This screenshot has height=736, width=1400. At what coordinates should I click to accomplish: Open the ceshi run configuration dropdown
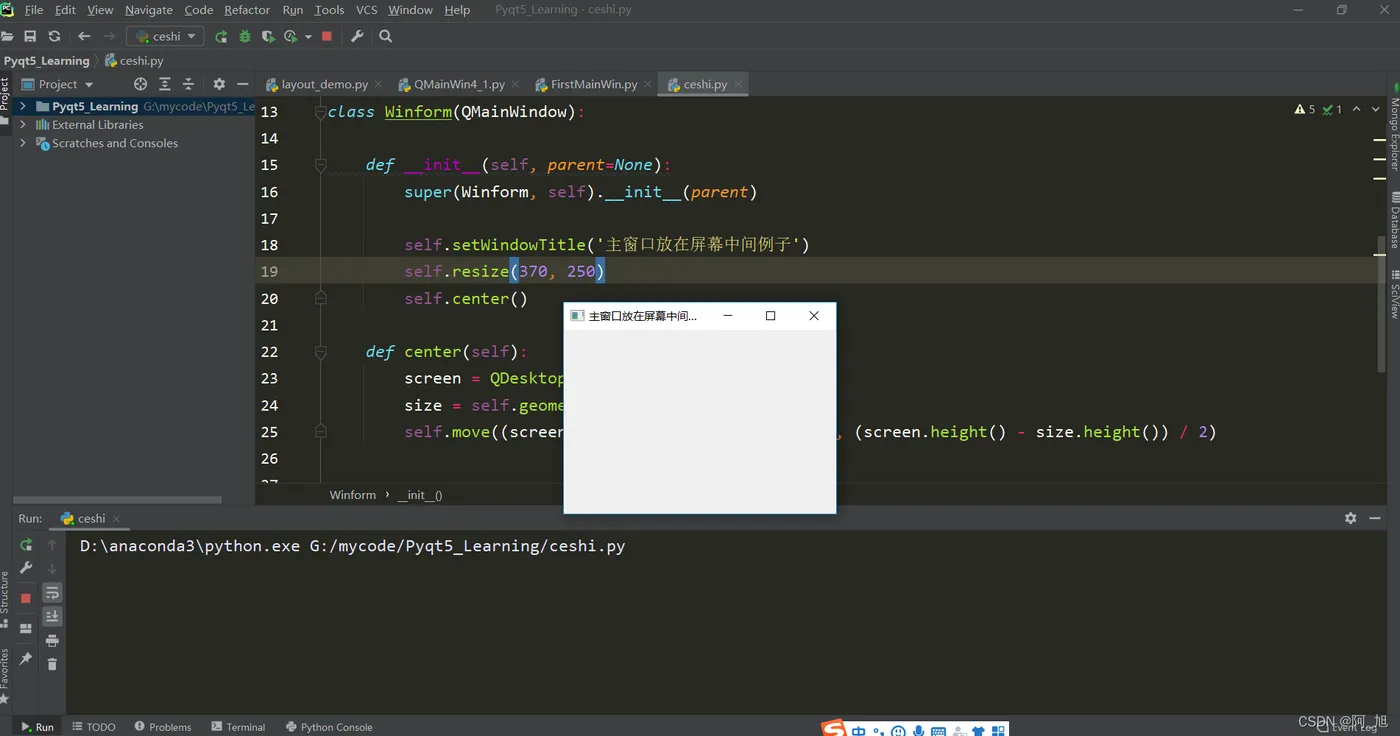[x=165, y=36]
